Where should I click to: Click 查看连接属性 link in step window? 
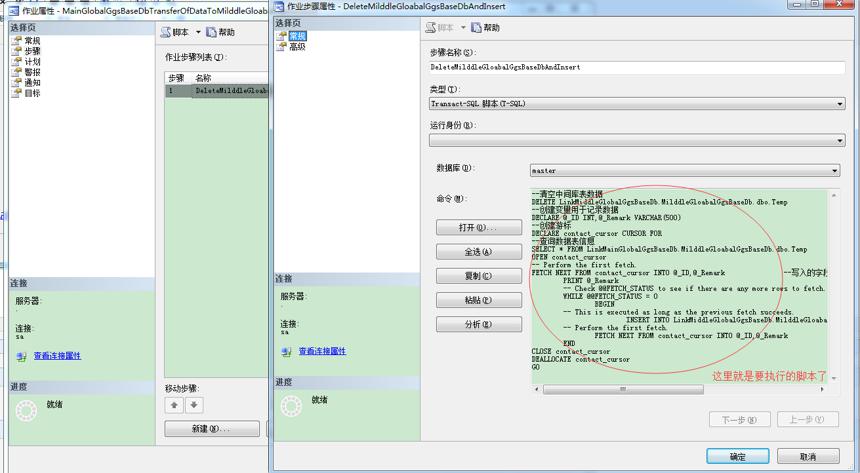tap(322, 351)
